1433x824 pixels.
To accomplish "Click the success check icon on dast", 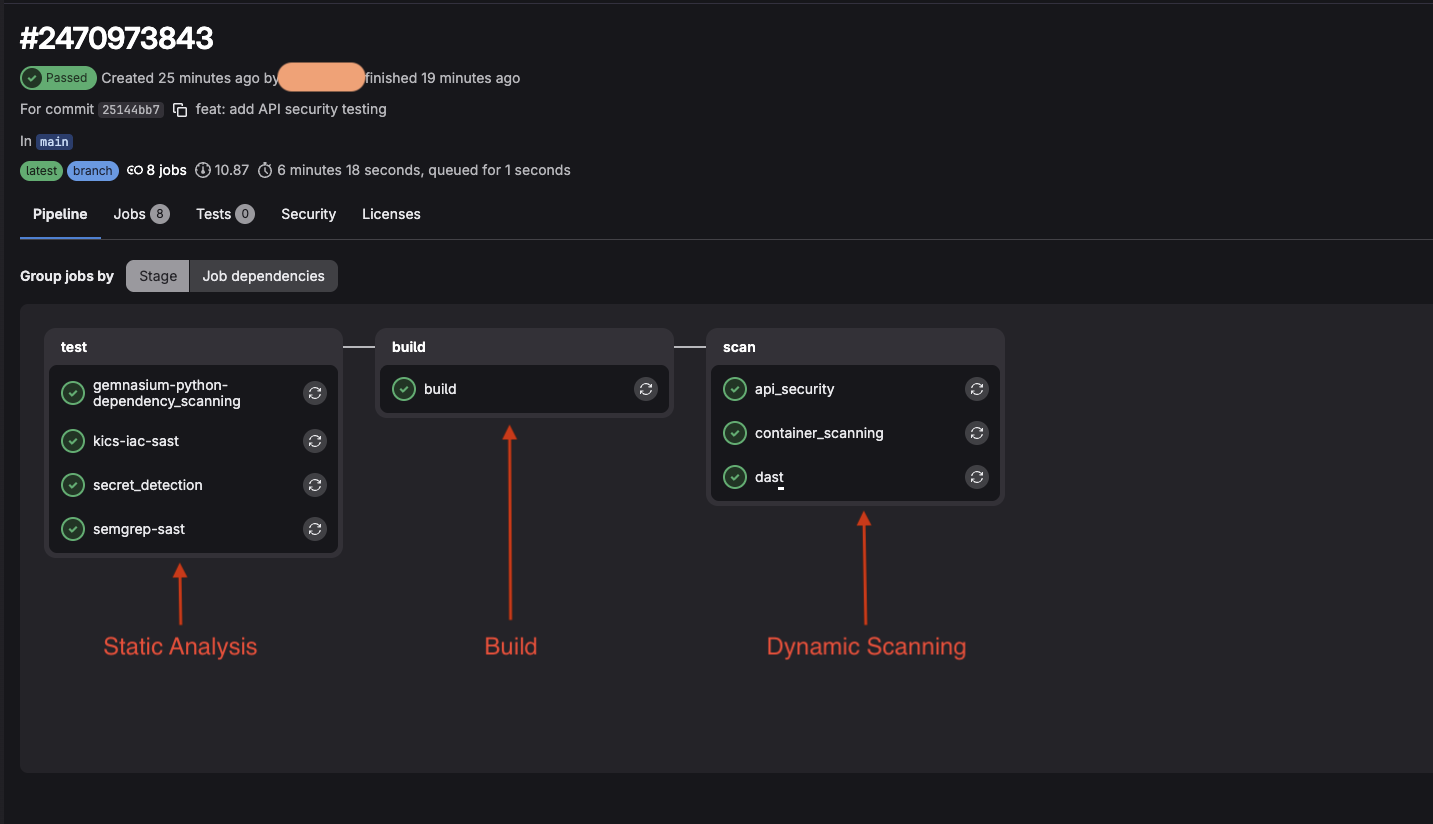I will click(735, 477).
